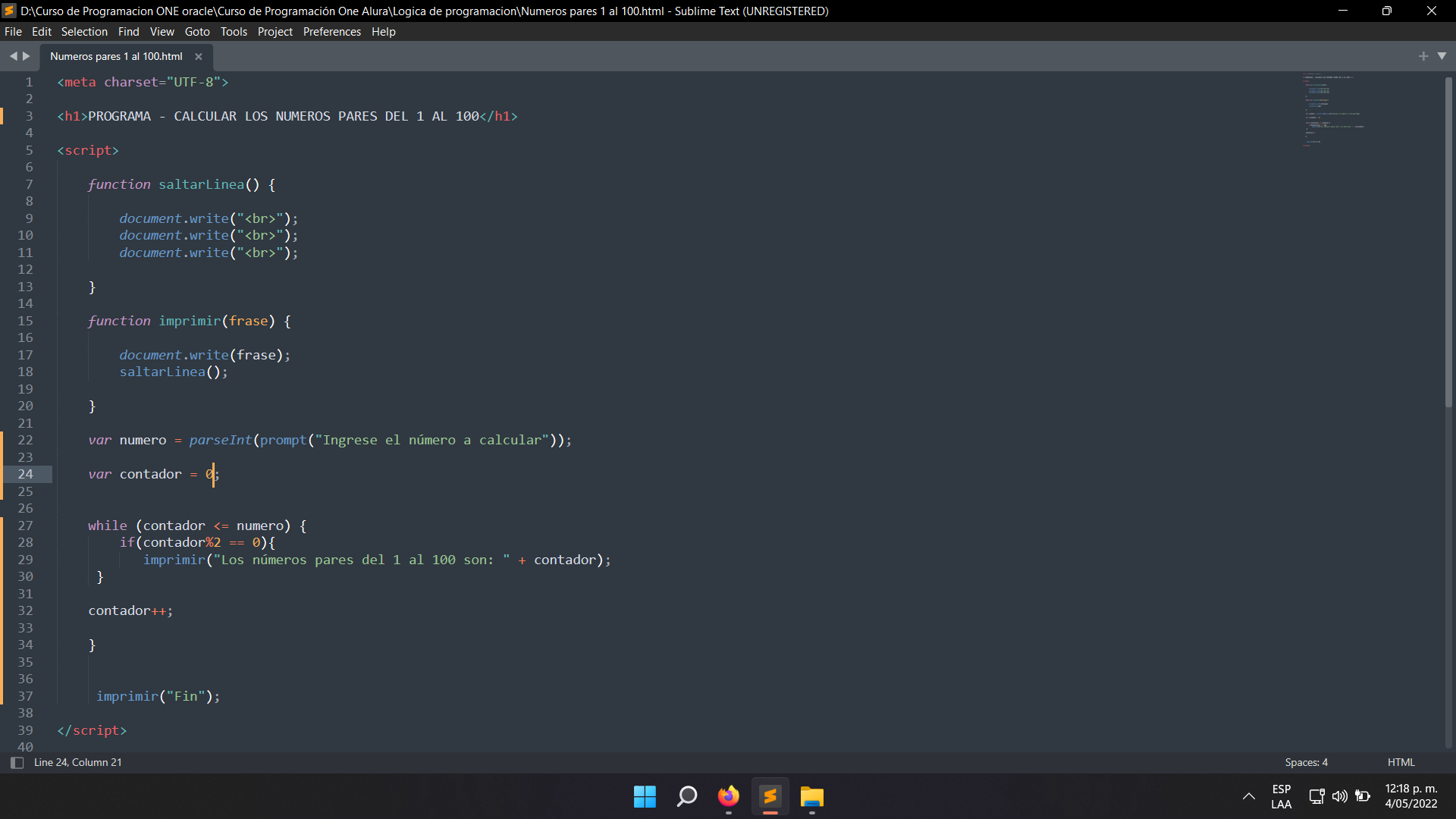Open Firefox from the taskbar
The image size is (1456, 819).
[729, 796]
